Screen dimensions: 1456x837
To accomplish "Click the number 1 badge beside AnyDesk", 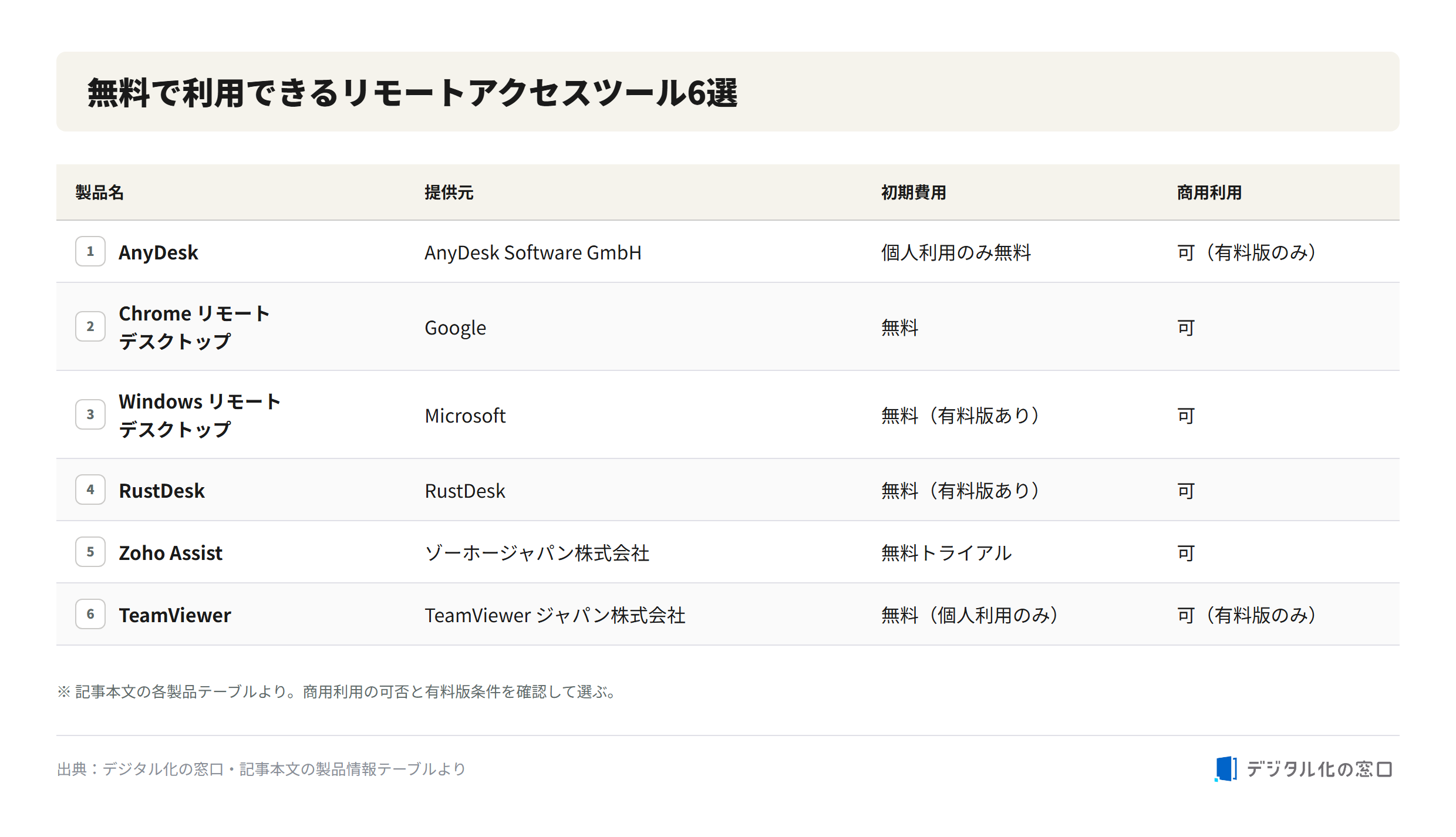I will click(x=90, y=251).
